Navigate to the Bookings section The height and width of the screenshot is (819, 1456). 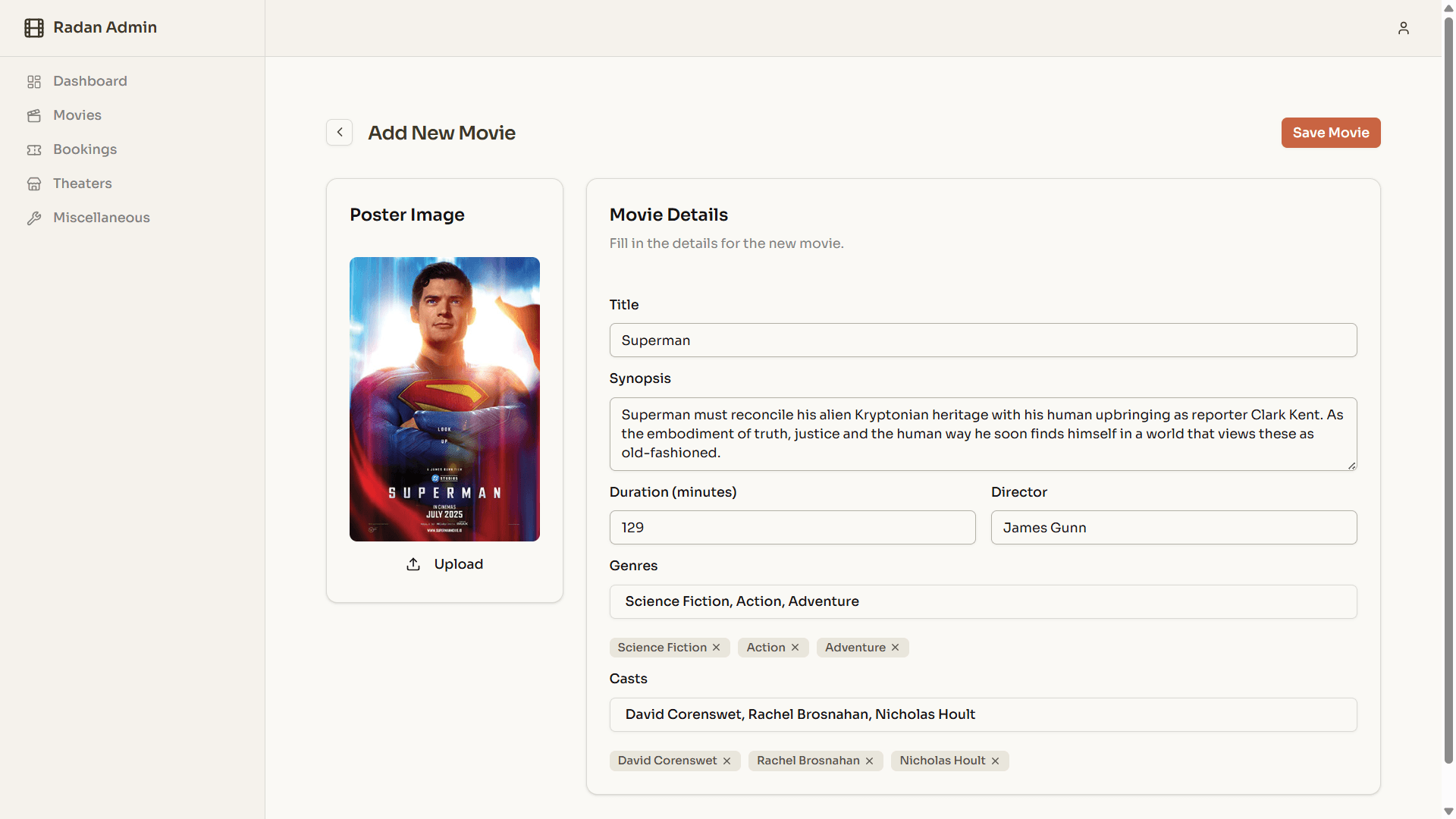[84, 149]
